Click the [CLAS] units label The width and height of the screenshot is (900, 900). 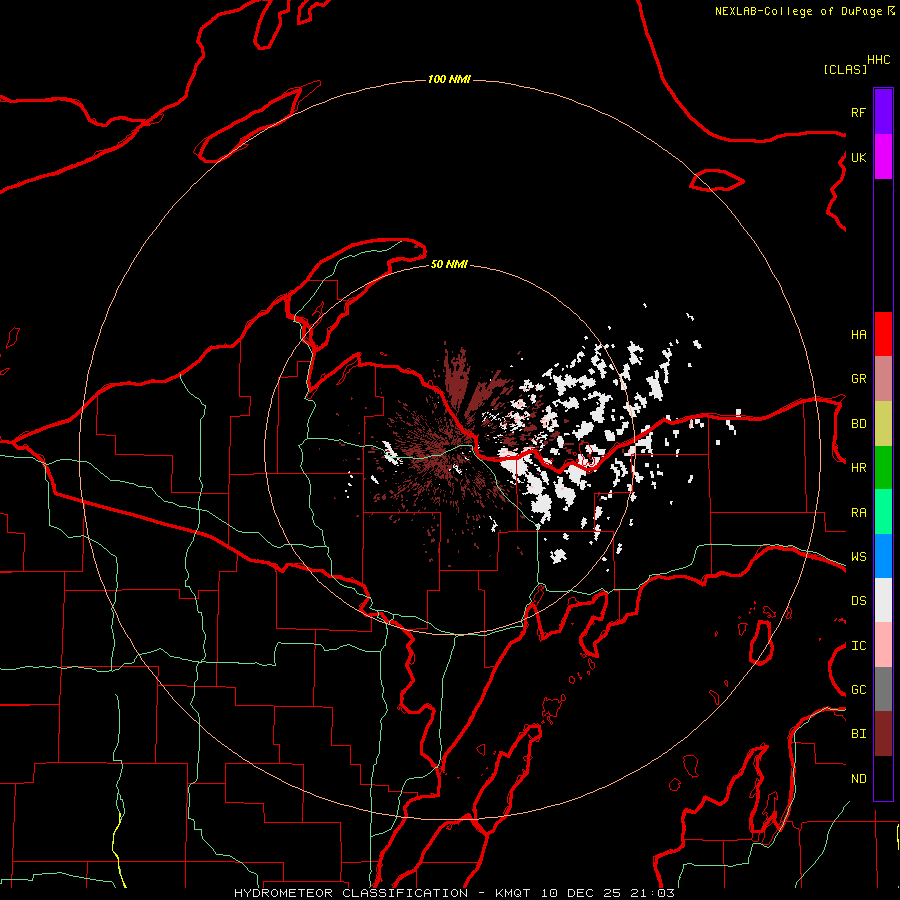point(845,69)
